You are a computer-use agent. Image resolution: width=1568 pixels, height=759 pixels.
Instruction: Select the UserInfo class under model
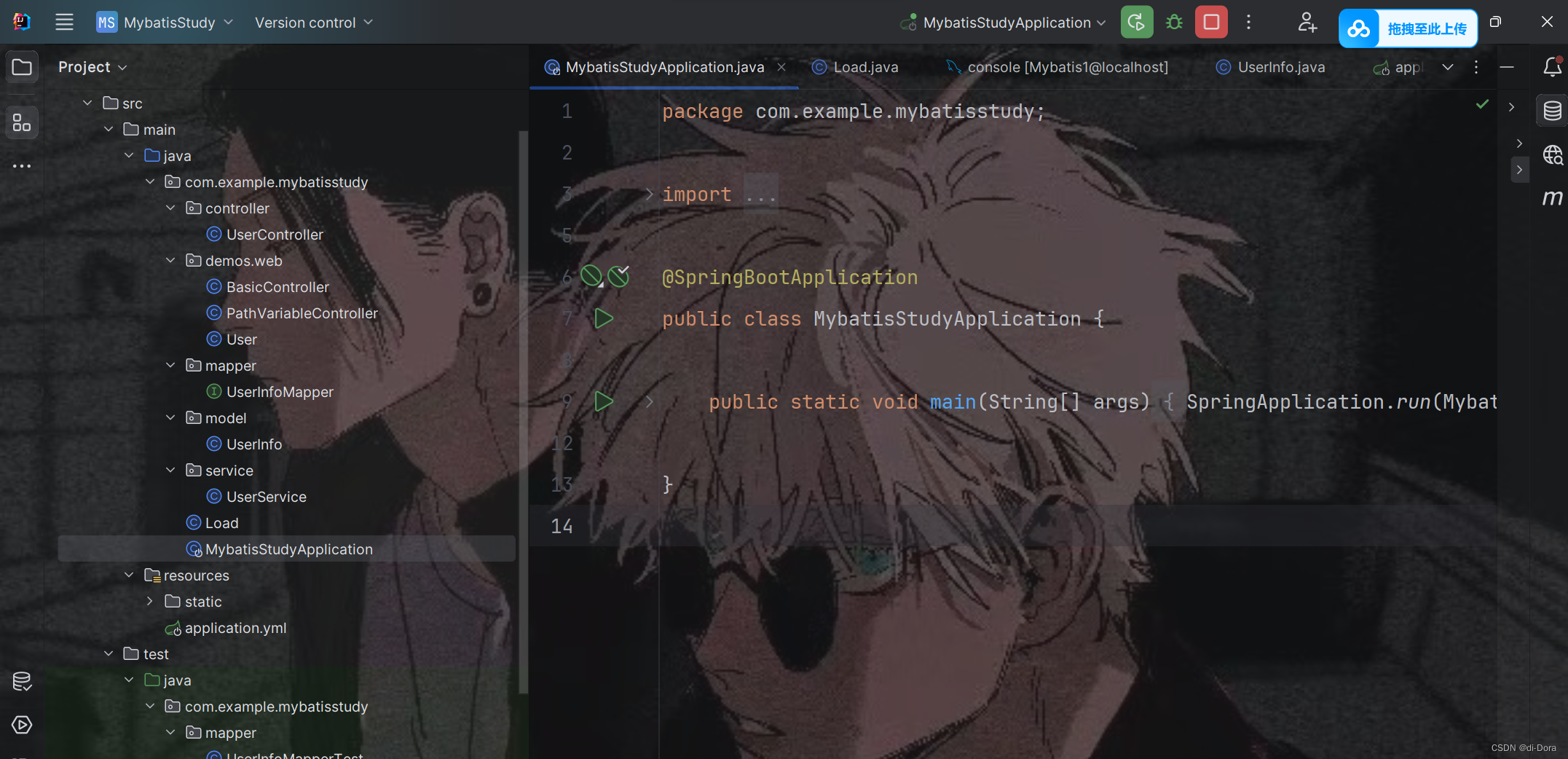coord(244,444)
